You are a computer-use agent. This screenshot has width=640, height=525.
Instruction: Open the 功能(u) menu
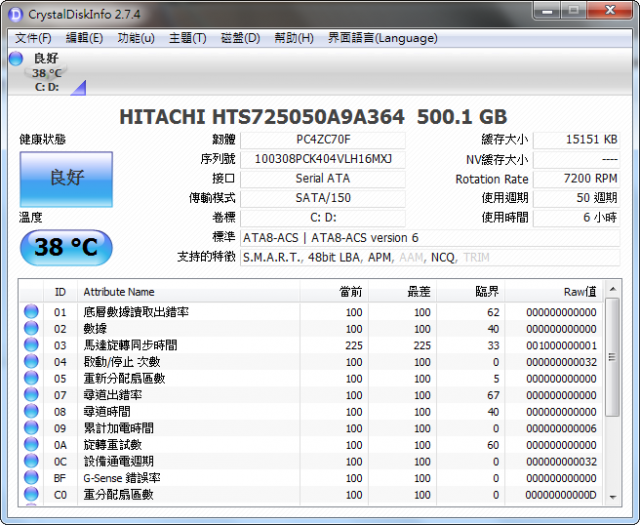[x=136, y=38]
